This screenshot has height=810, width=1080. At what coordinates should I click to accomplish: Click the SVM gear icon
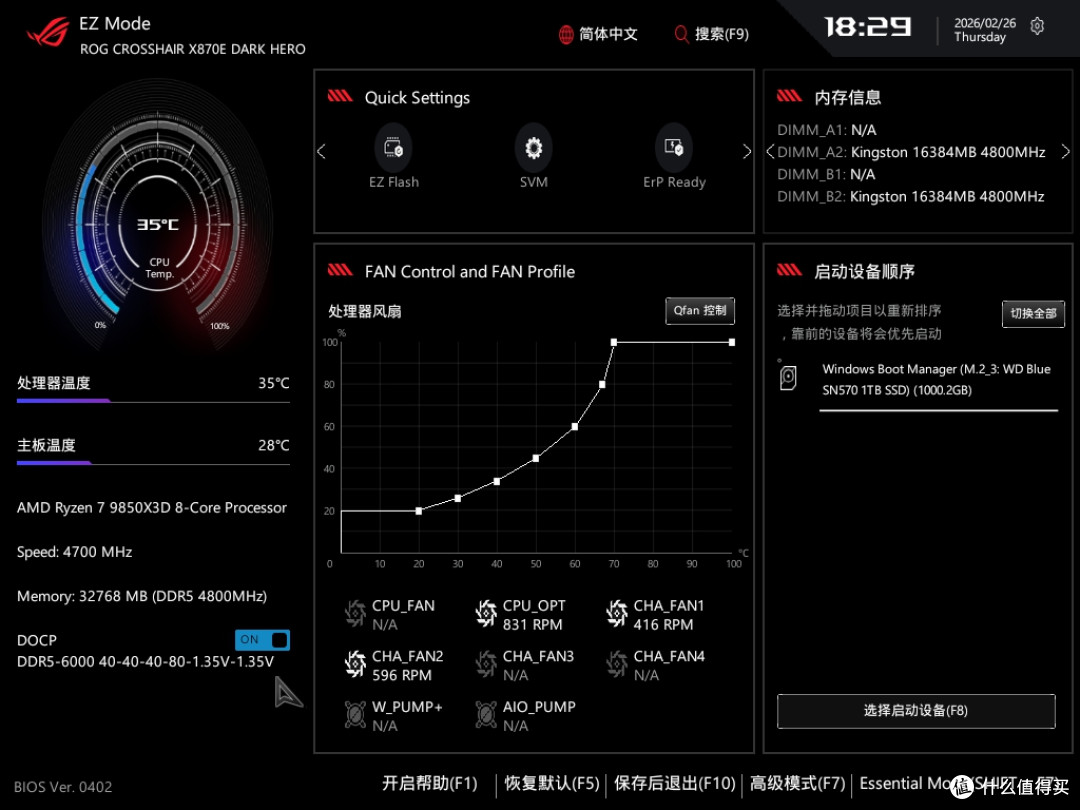[533, 147]
